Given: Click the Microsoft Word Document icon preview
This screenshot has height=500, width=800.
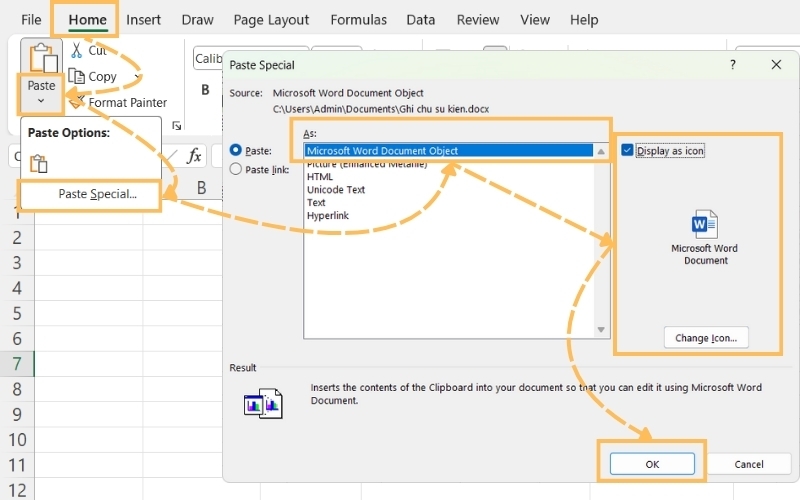Looking at the screenshot, I should click(x=705, y=224).
